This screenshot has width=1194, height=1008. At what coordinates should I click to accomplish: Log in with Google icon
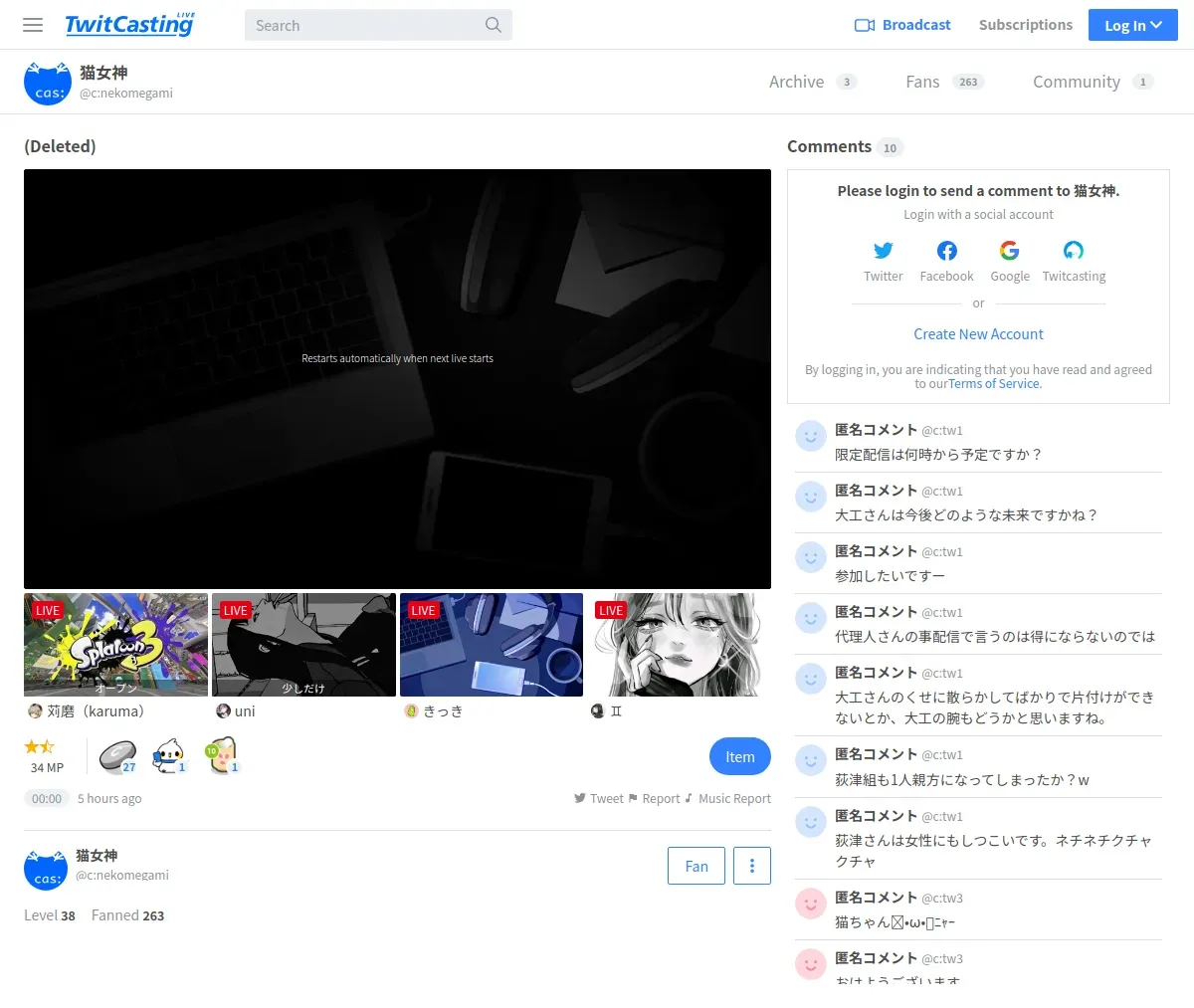1010,251
